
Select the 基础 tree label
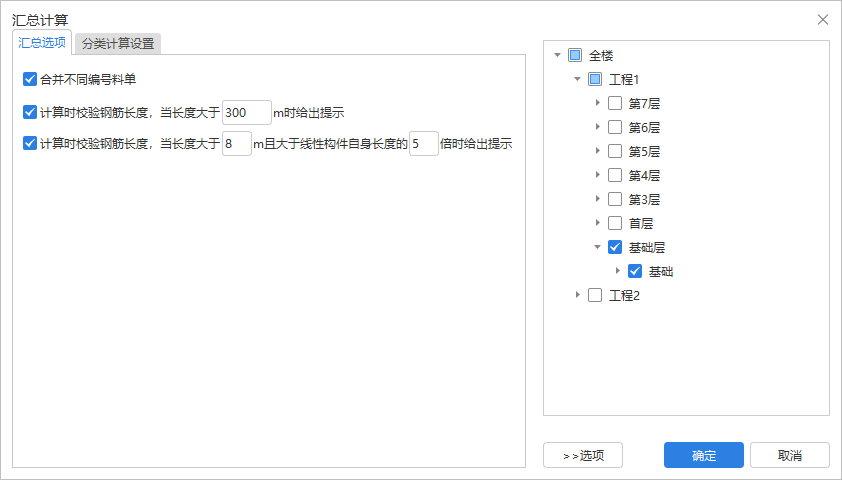(x=661, y=271)
